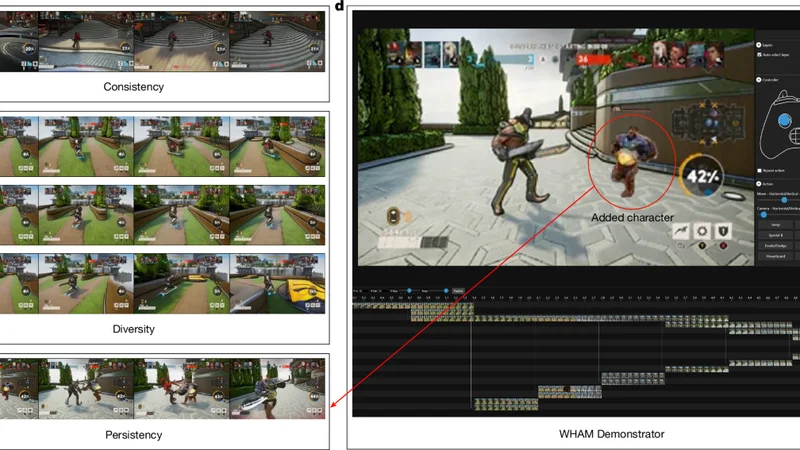Click the 1.4 tick on the timeline ruler
The width and height of the screenshot is (800, 450).
[474, 298]
